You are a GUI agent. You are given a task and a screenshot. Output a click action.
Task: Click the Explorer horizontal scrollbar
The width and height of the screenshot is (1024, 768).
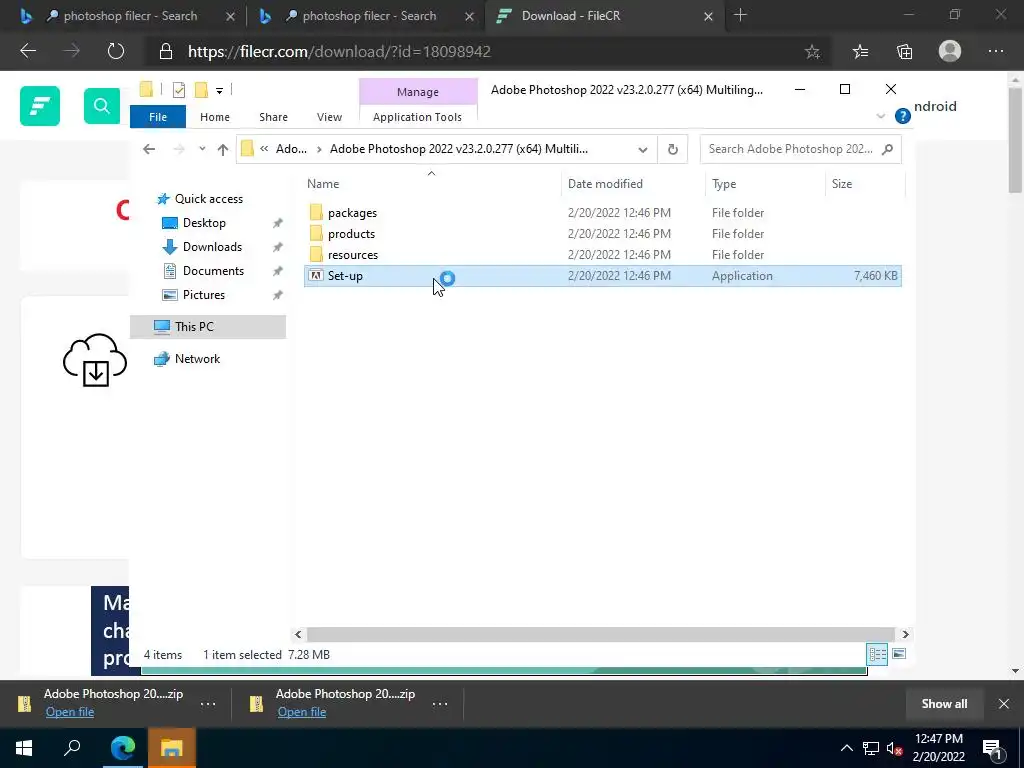point(600,634)
